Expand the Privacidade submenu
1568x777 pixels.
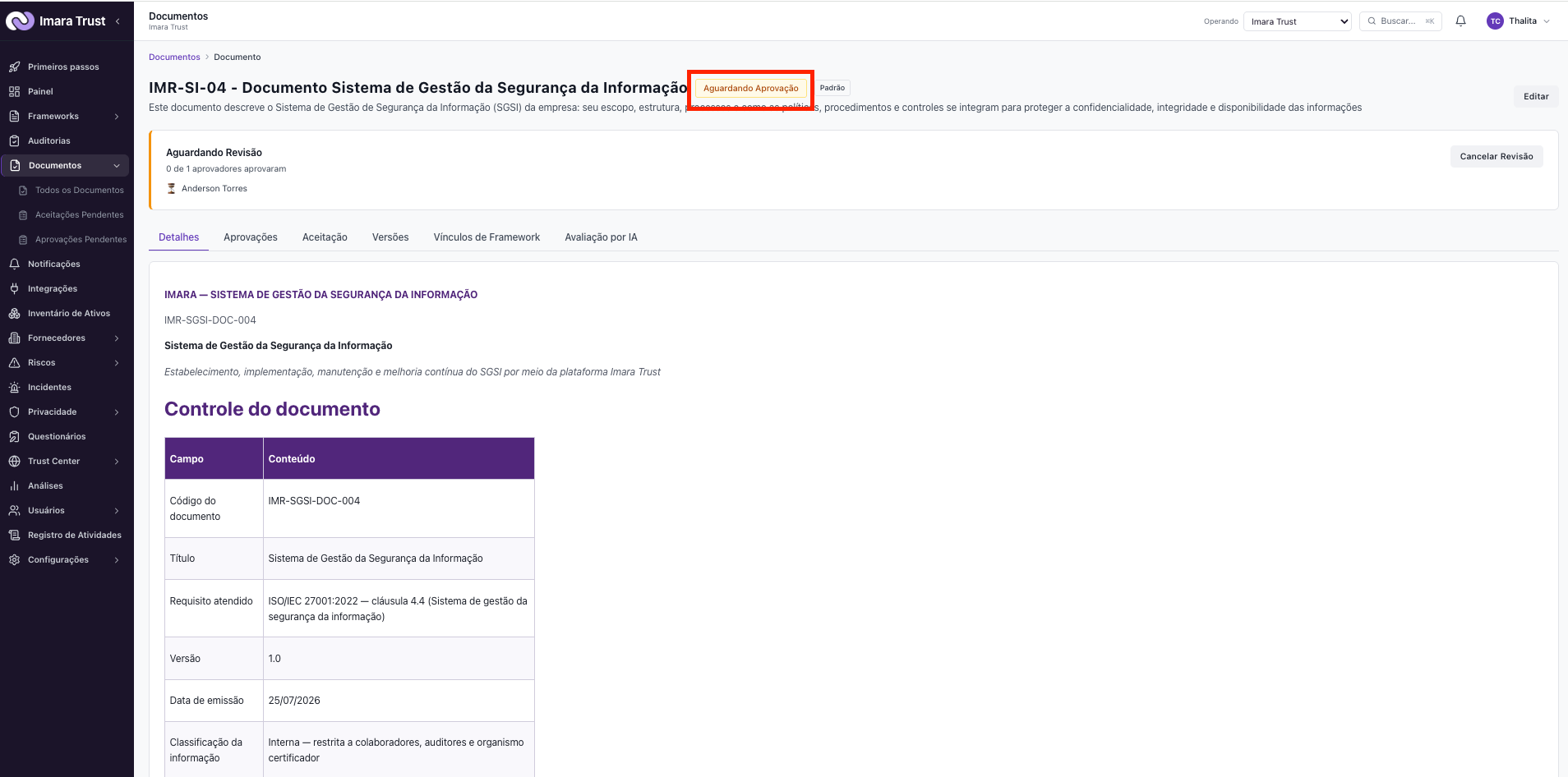(x=117, y=412)
